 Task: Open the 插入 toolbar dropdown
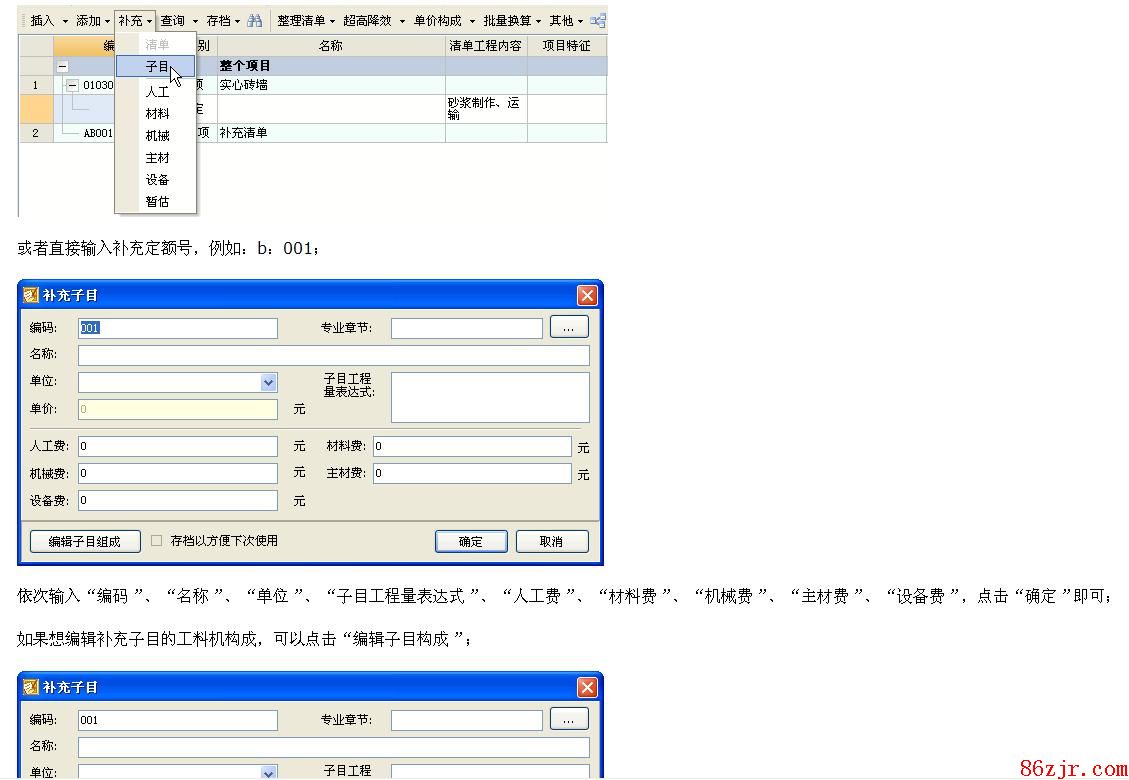[x=48, y=20]
